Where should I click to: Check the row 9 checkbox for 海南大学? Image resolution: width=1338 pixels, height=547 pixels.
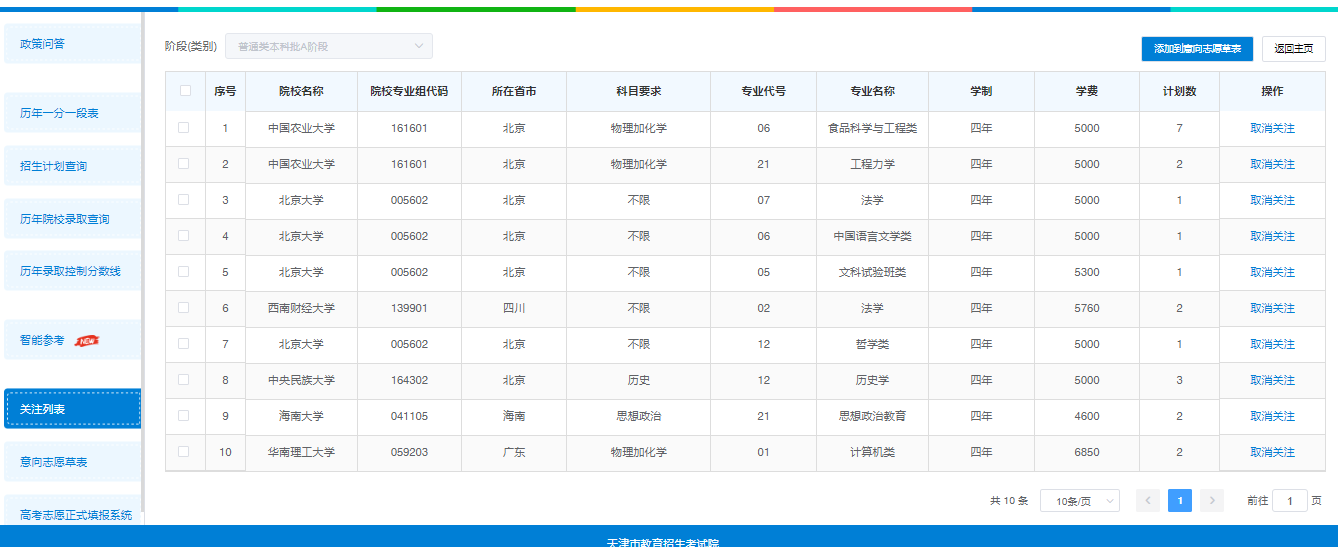coord(183,416)
